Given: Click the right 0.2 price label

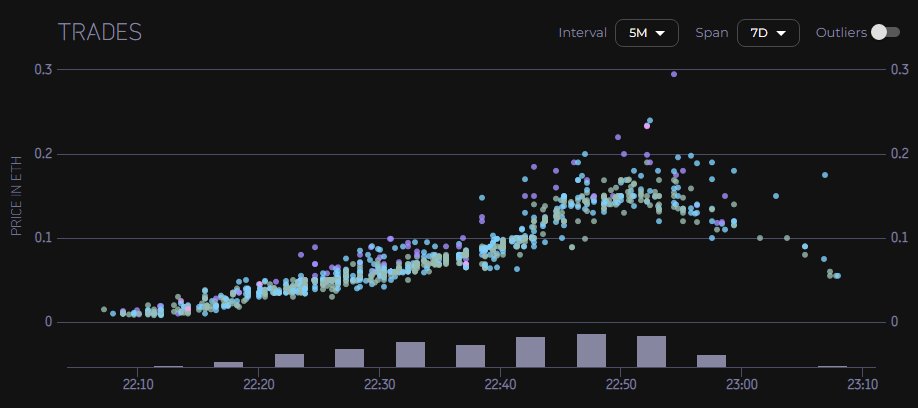Looking at the screenshot, I should pyautogui.click(x=898, y=154).
